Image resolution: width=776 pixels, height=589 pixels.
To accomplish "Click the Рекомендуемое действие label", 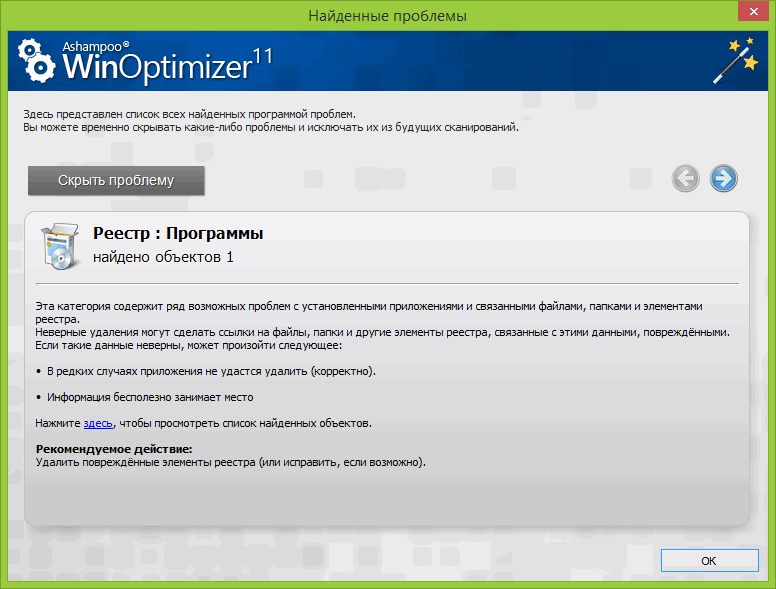I will [x=113, y=450].
